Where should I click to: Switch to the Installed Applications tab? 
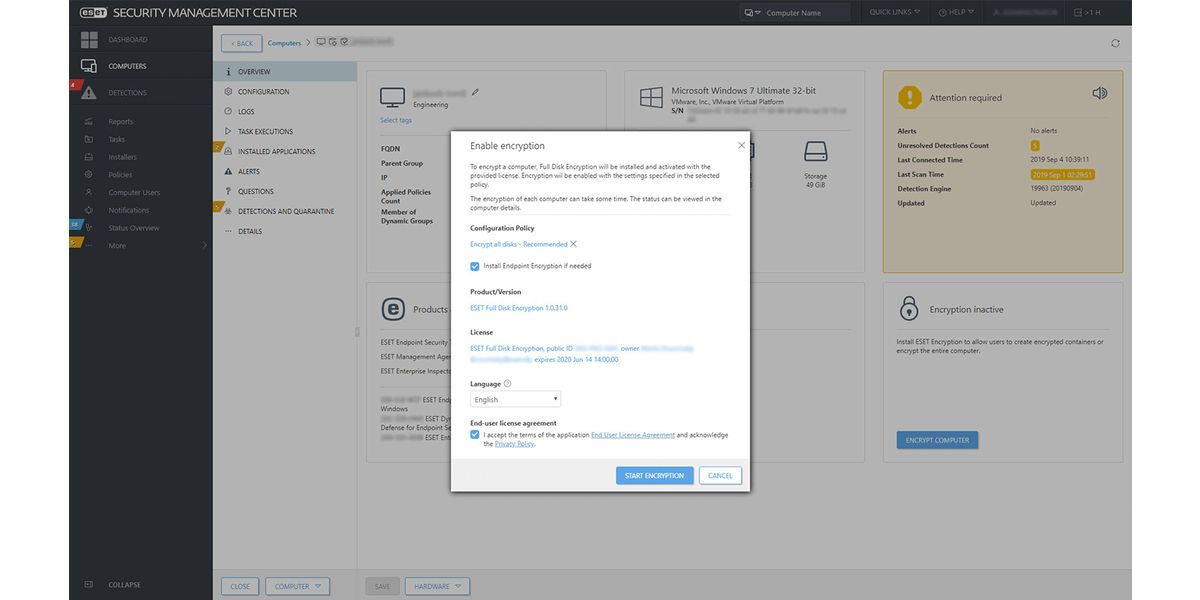pos(285,152)
